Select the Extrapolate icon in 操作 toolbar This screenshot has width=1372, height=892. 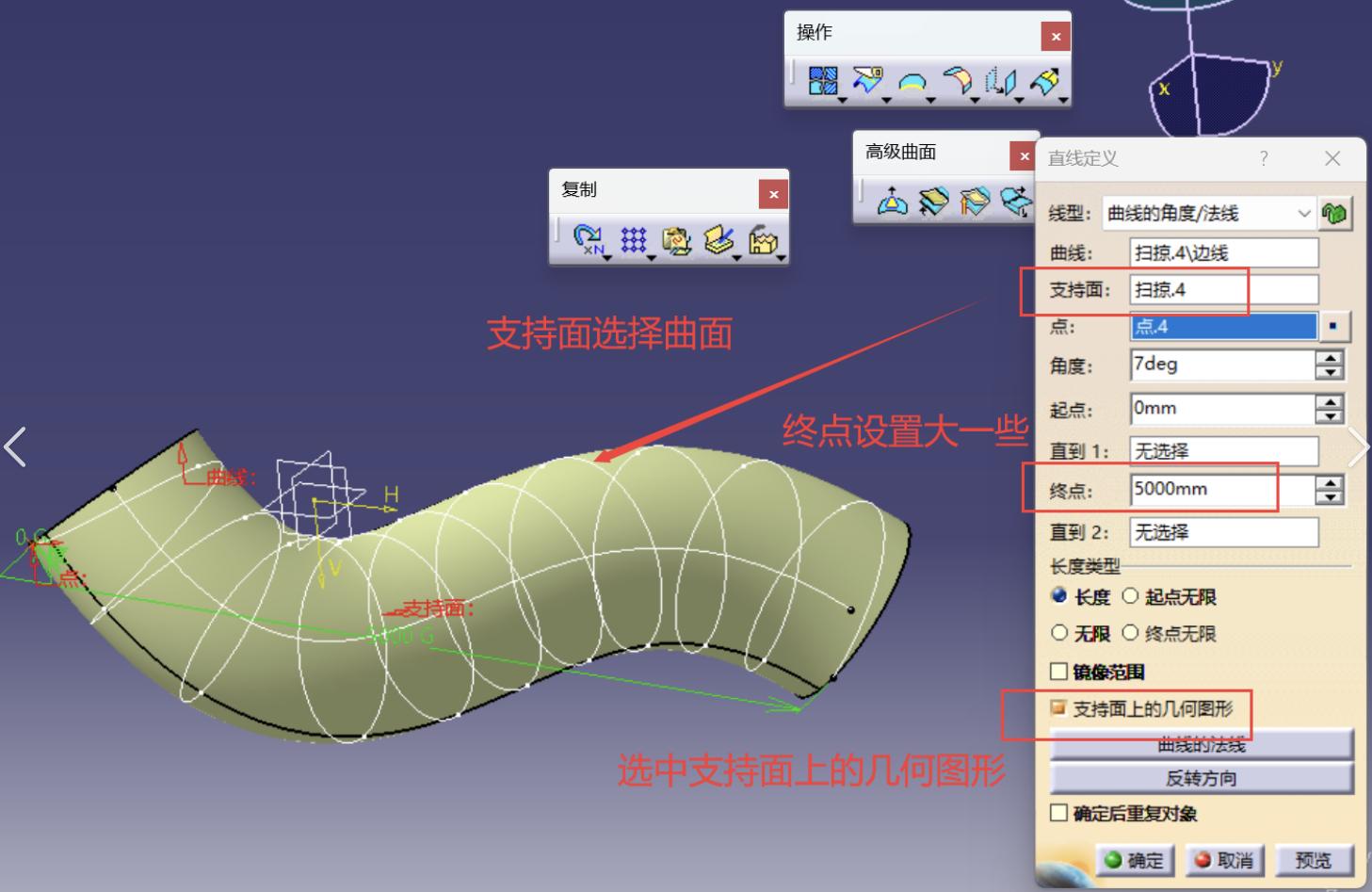click(x=1044, y=81)
